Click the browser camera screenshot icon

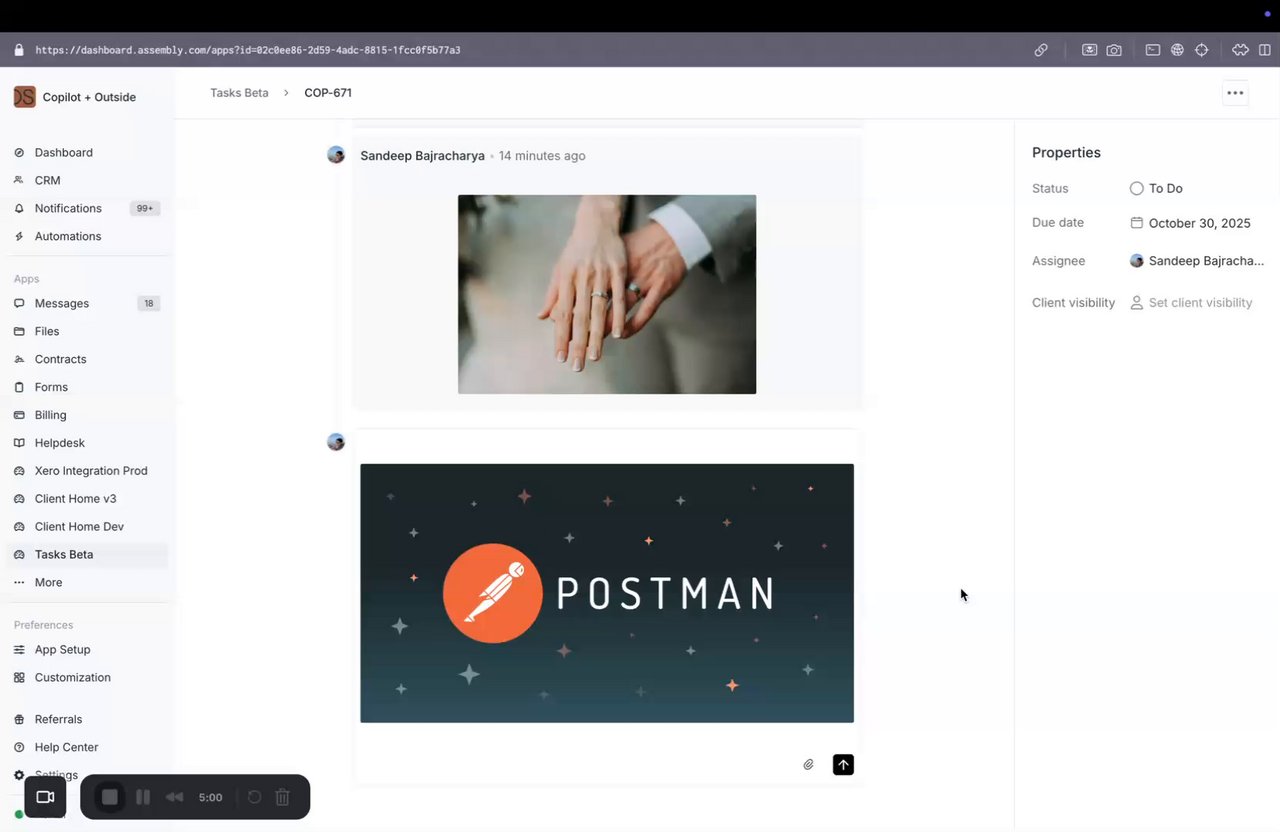click(x=1114, y=50)
